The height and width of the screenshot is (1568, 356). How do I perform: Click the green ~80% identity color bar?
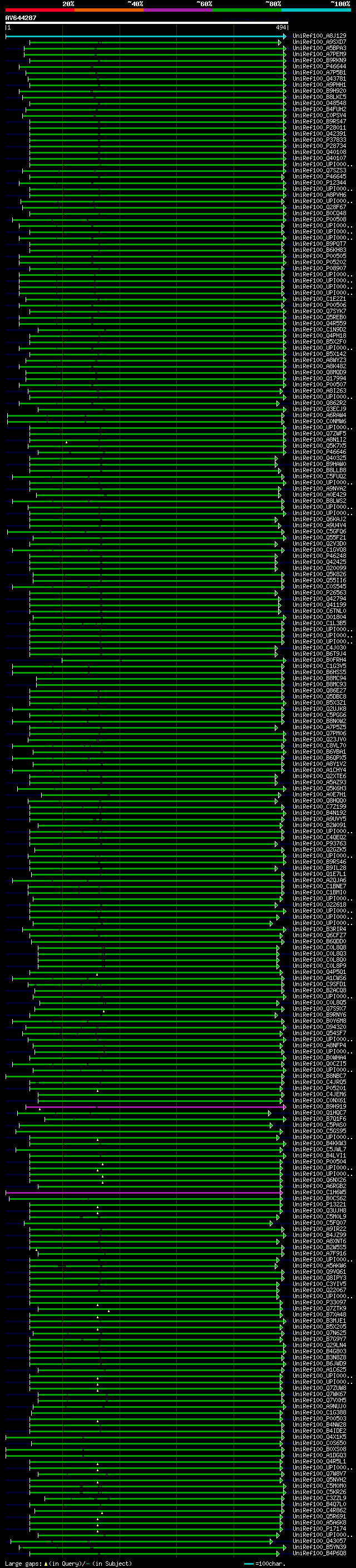coord(247,11)
